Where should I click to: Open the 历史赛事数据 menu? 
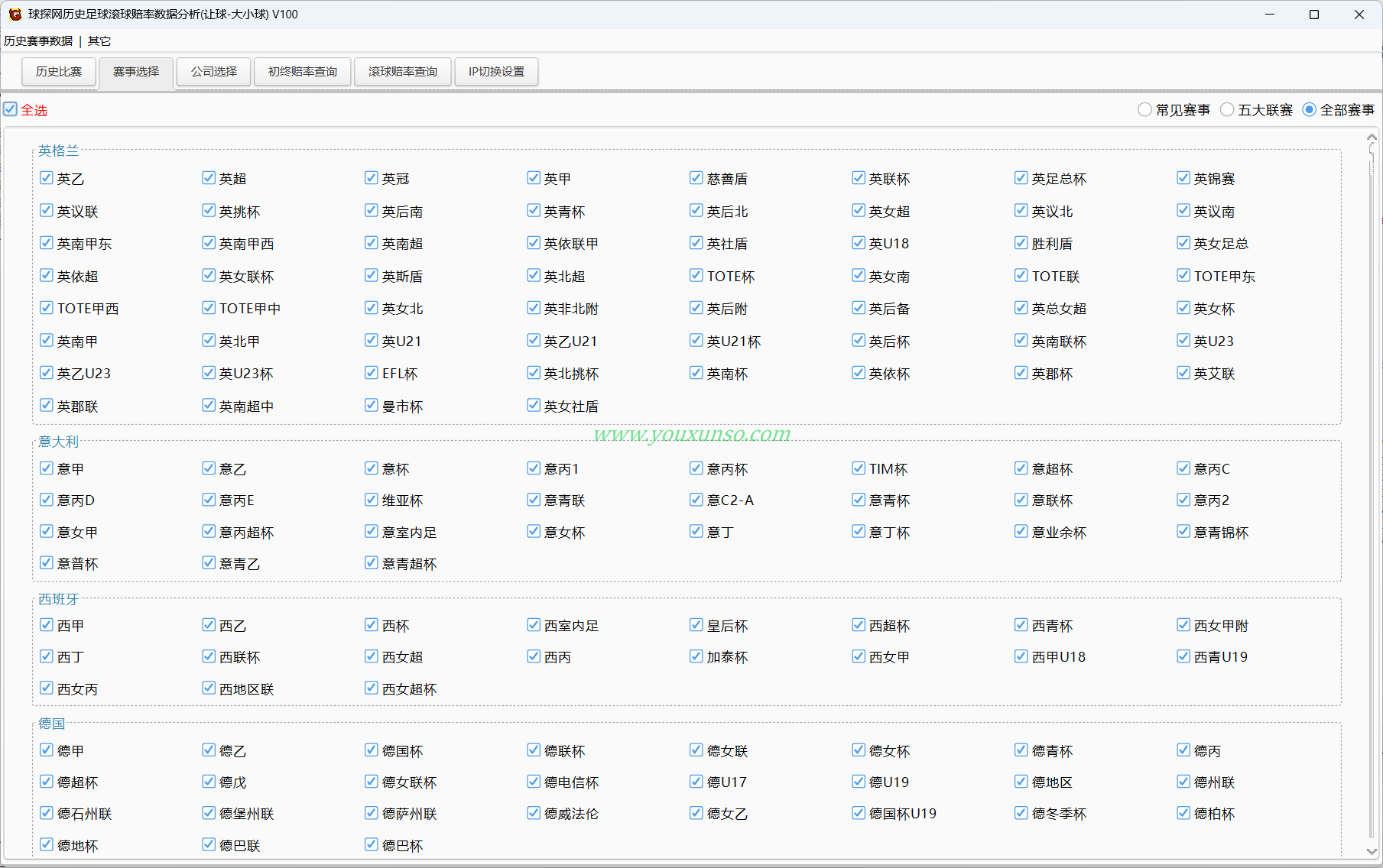click(38, 41)
